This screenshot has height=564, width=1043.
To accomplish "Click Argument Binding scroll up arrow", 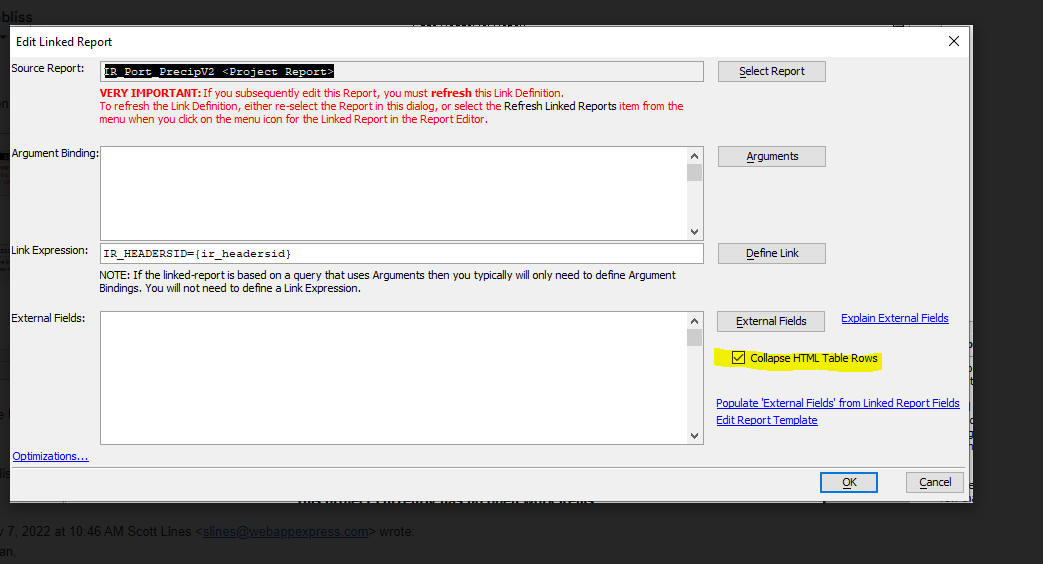I will [x=694, y=156].
